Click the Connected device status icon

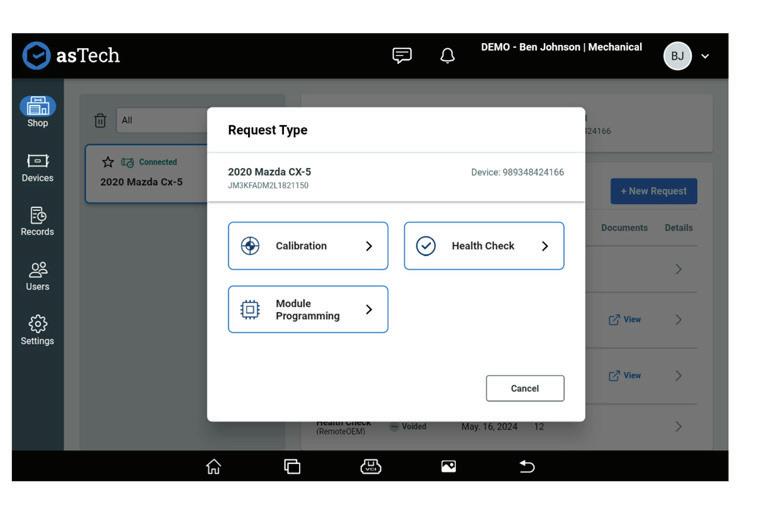click(x=127, y=162)
